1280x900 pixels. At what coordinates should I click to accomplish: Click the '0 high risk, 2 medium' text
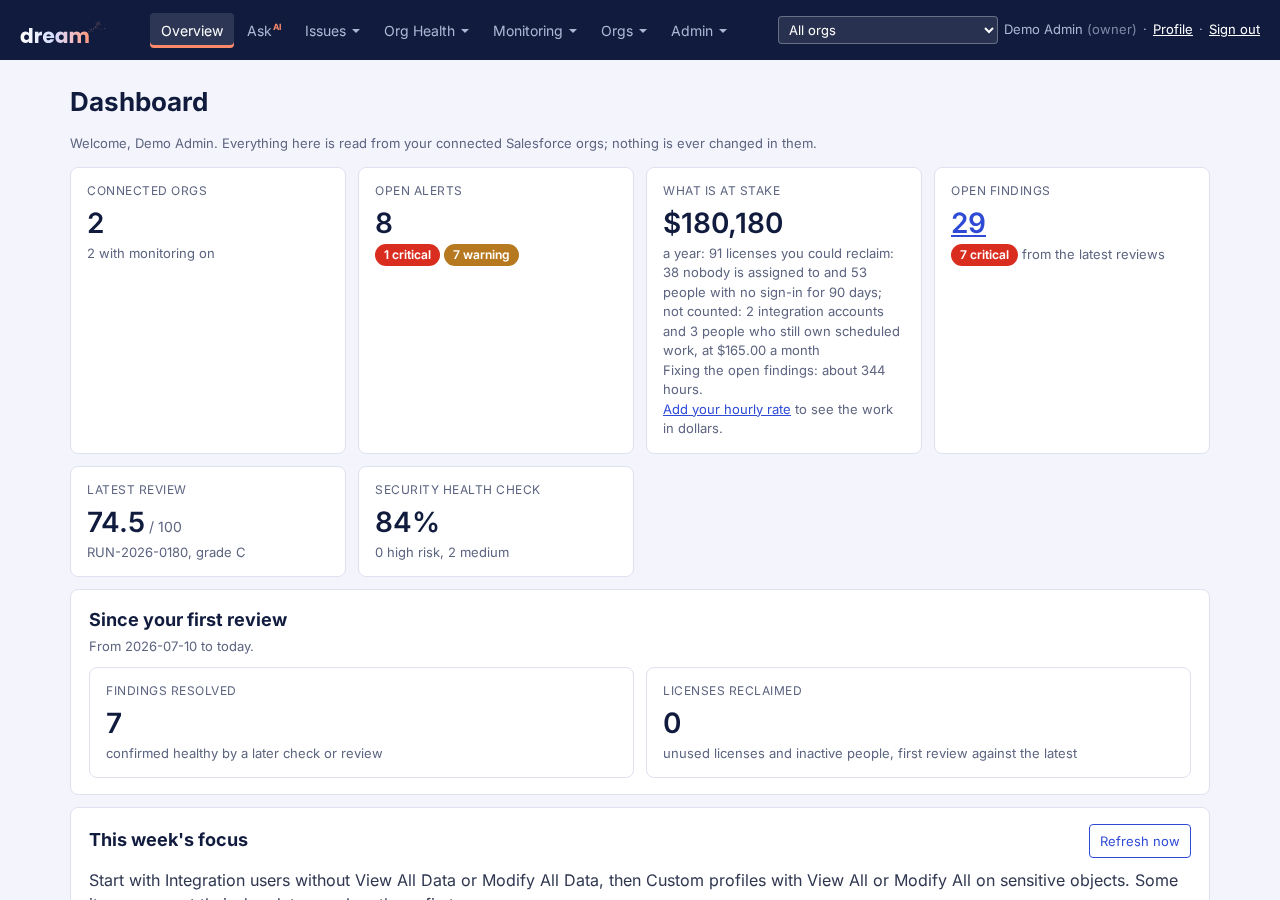442,552
